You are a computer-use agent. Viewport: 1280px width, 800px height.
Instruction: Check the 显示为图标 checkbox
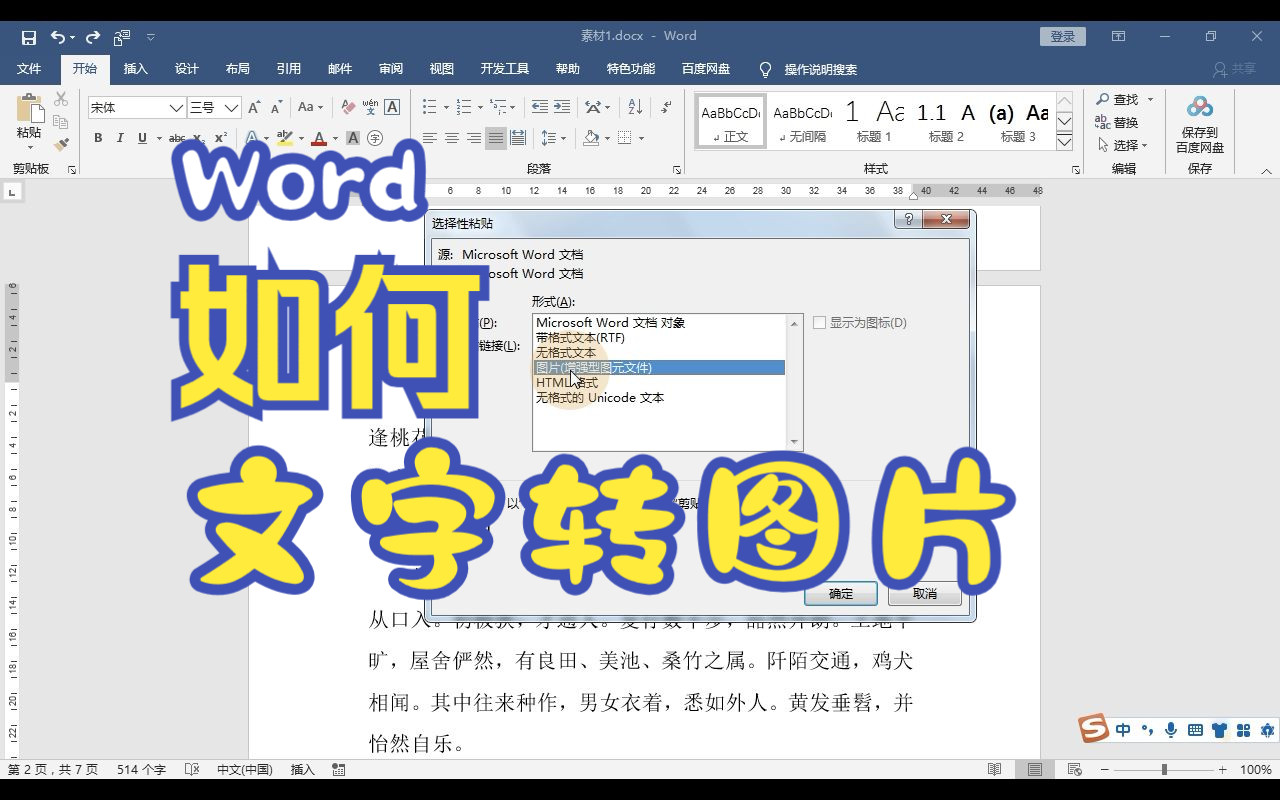[820, 323]
